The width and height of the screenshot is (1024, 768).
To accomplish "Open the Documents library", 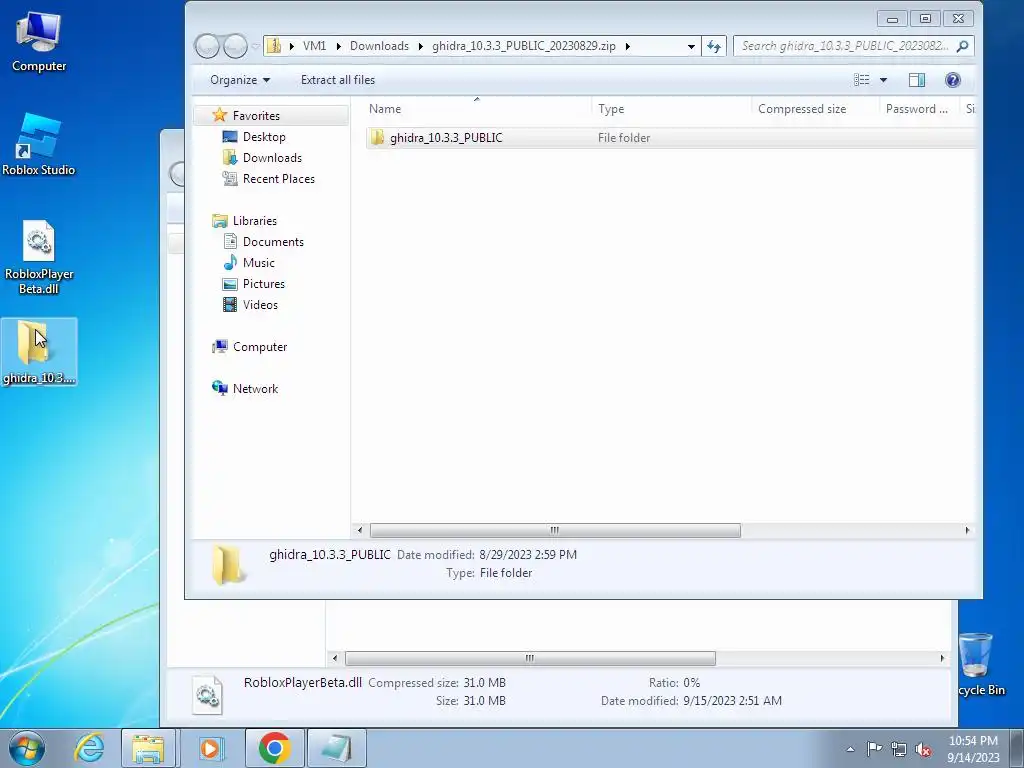I will pos(273,242).
